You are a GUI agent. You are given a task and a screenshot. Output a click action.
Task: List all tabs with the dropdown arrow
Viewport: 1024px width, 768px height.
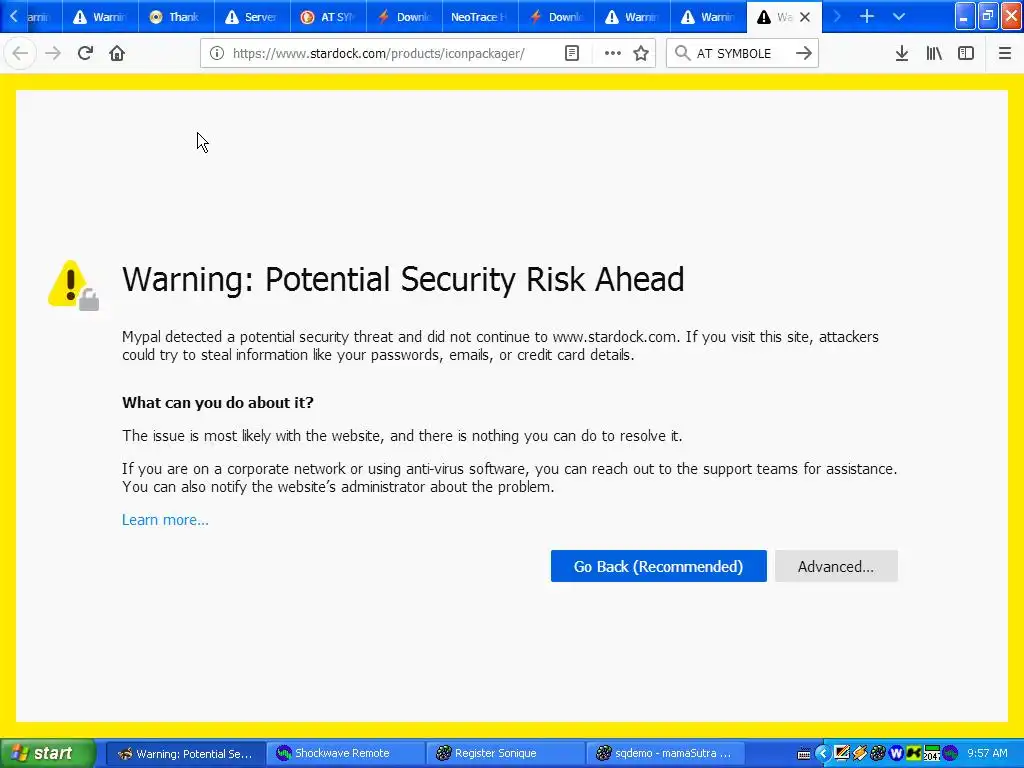[899, 17]
